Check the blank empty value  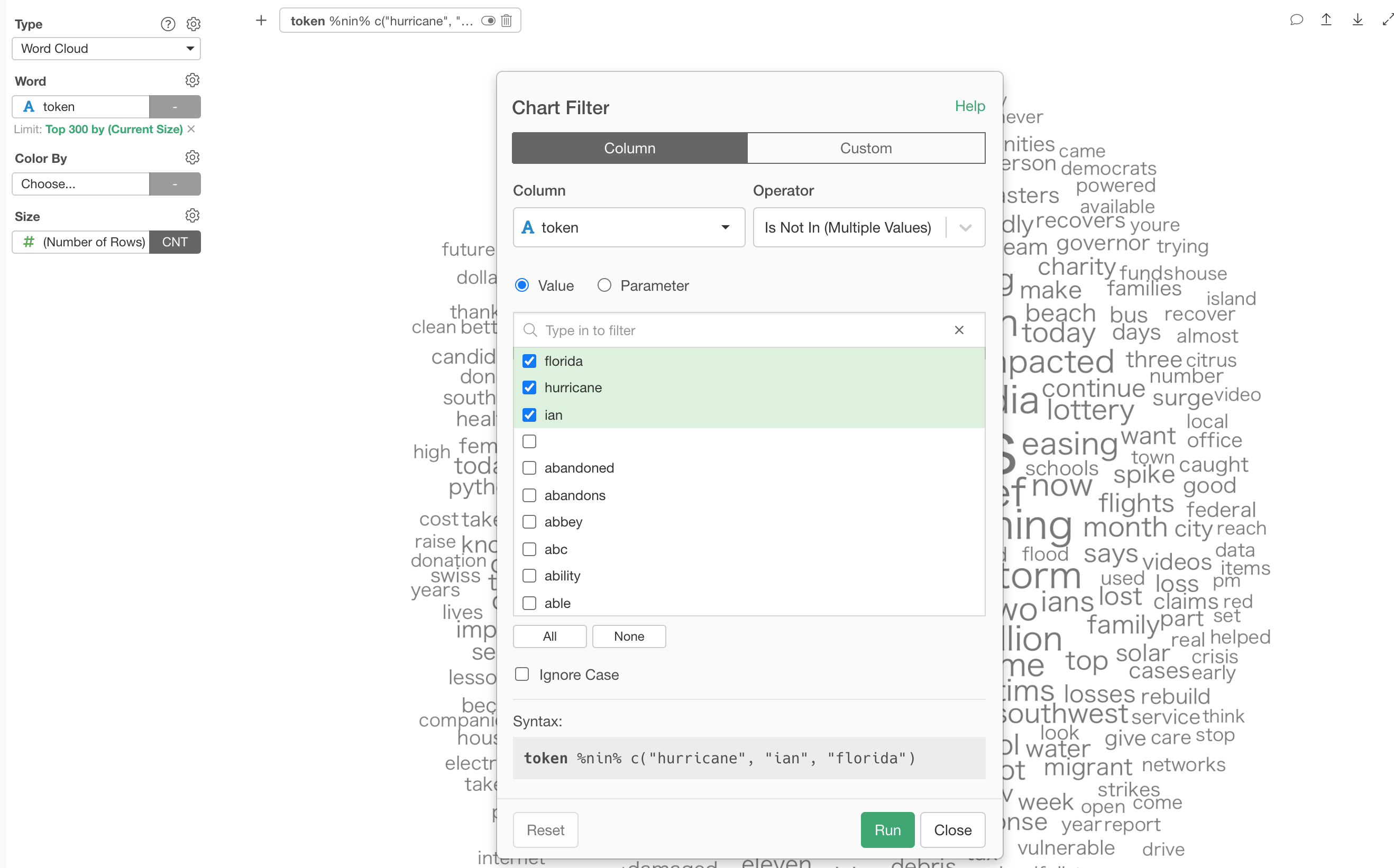(529, 441)
